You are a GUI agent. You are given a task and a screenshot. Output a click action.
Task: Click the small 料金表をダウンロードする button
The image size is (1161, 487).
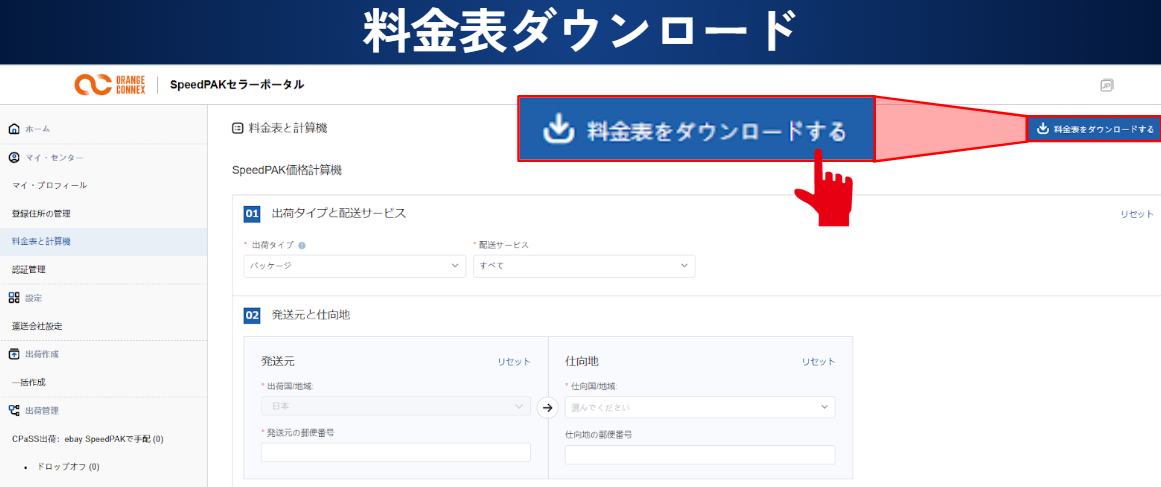point(1094,129)
